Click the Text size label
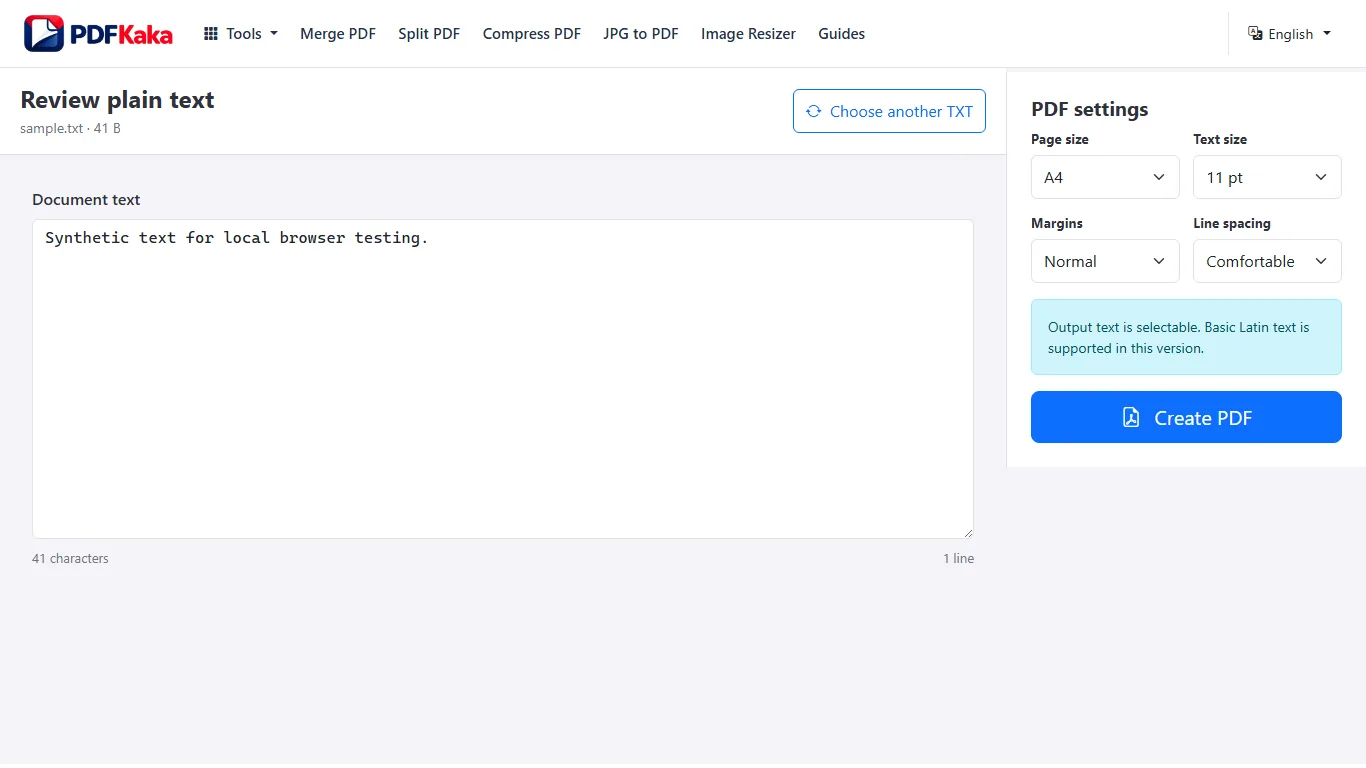The width and height of the screenshot is (1366, 768). click(1220, 139)
